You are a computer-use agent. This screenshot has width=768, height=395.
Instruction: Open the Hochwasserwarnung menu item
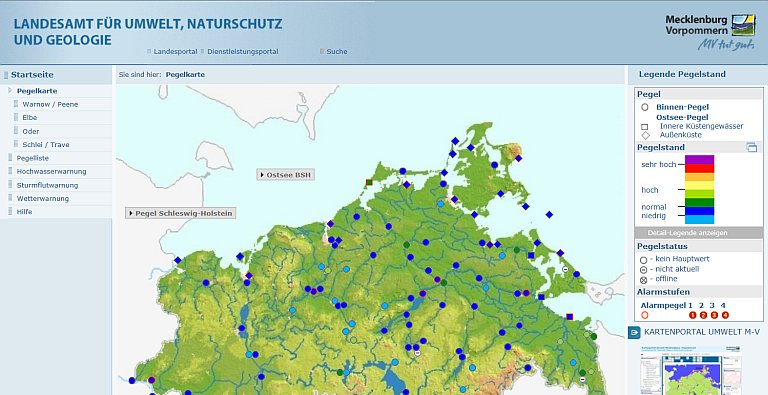point(51,172)
